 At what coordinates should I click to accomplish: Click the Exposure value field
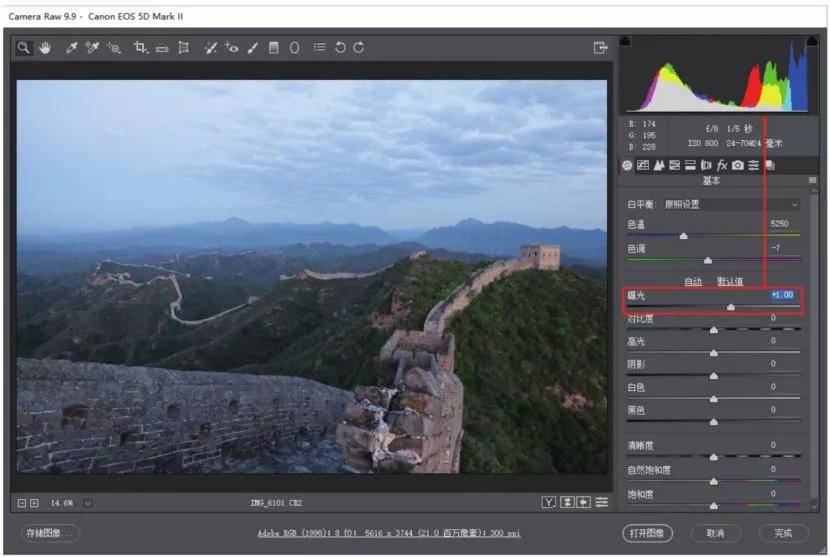[782, 295]
